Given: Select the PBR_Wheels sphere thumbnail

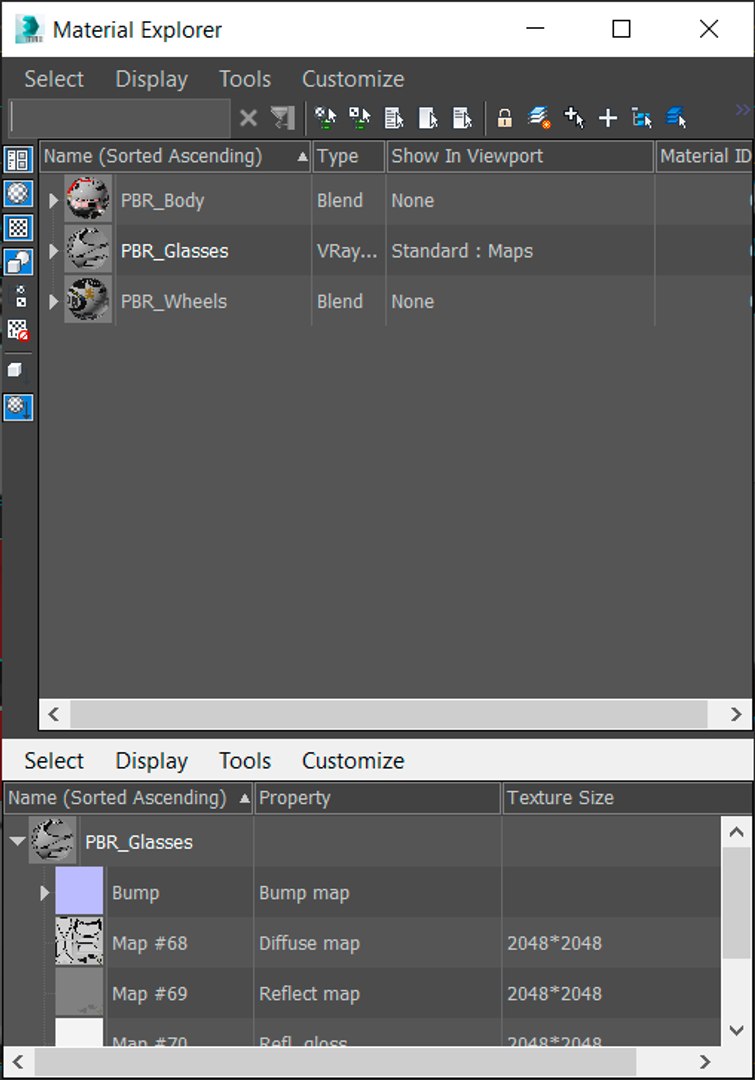Looking at the screenshot, I should [88, 300].
